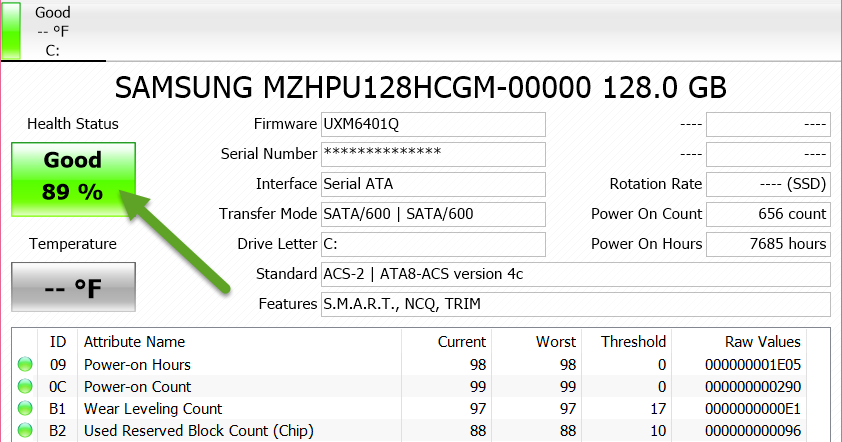Select the C: drive tab at top
842x442 pixels.
[53, 31]
